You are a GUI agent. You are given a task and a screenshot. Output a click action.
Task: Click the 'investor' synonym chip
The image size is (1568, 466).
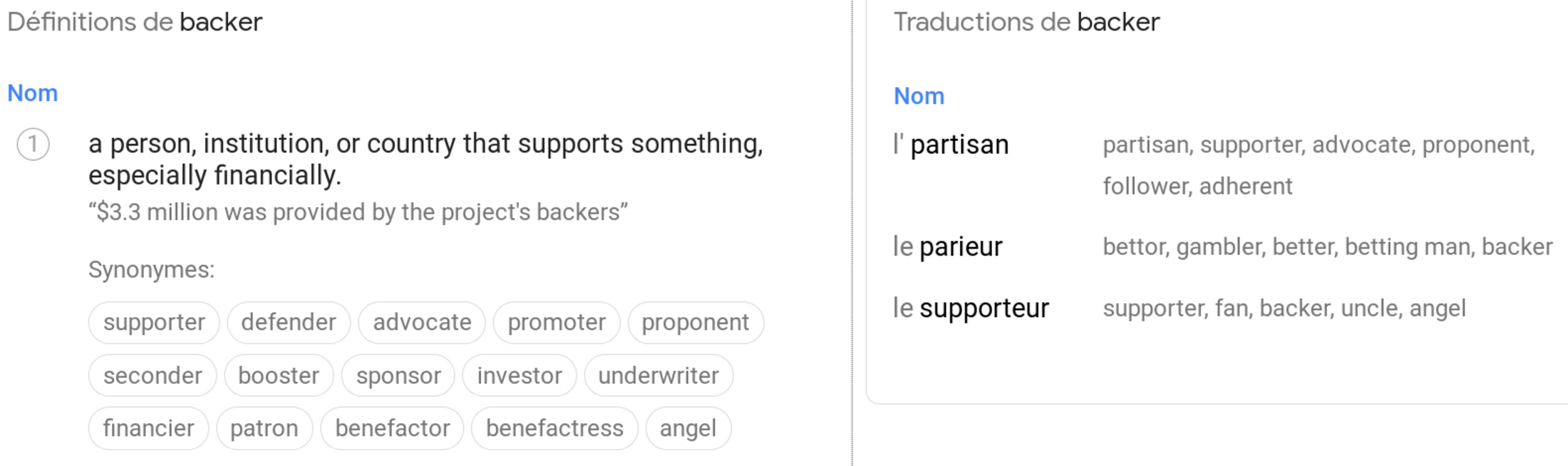(x=520, y=376)
